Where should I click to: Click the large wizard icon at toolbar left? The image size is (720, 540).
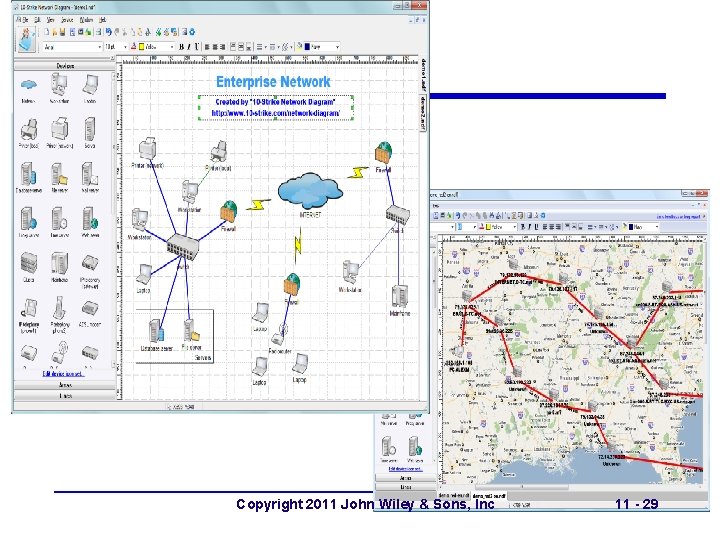click(x=27, y=39)
